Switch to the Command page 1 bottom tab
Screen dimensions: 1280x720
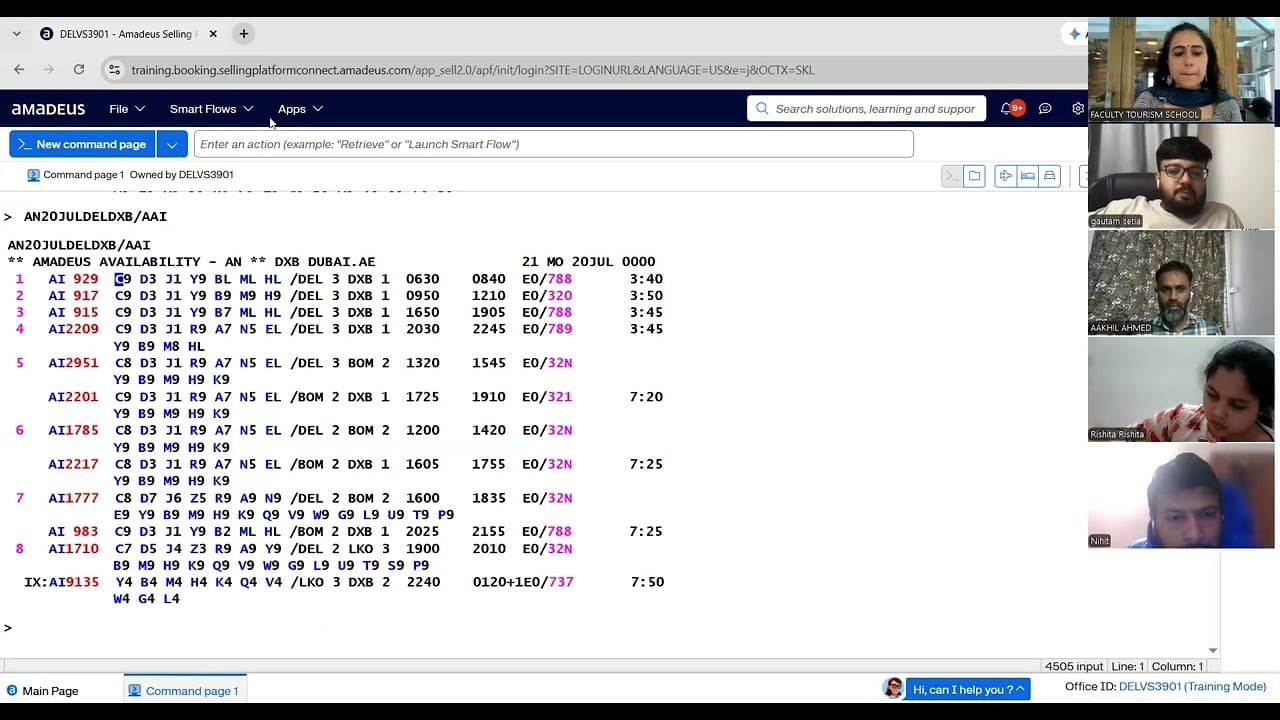[184, 690]
